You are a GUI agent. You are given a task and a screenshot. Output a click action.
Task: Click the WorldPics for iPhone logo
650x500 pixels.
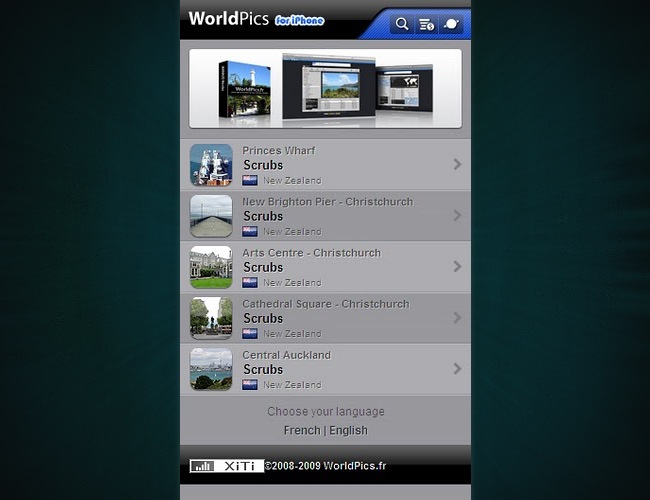click(x=257, y=19)
